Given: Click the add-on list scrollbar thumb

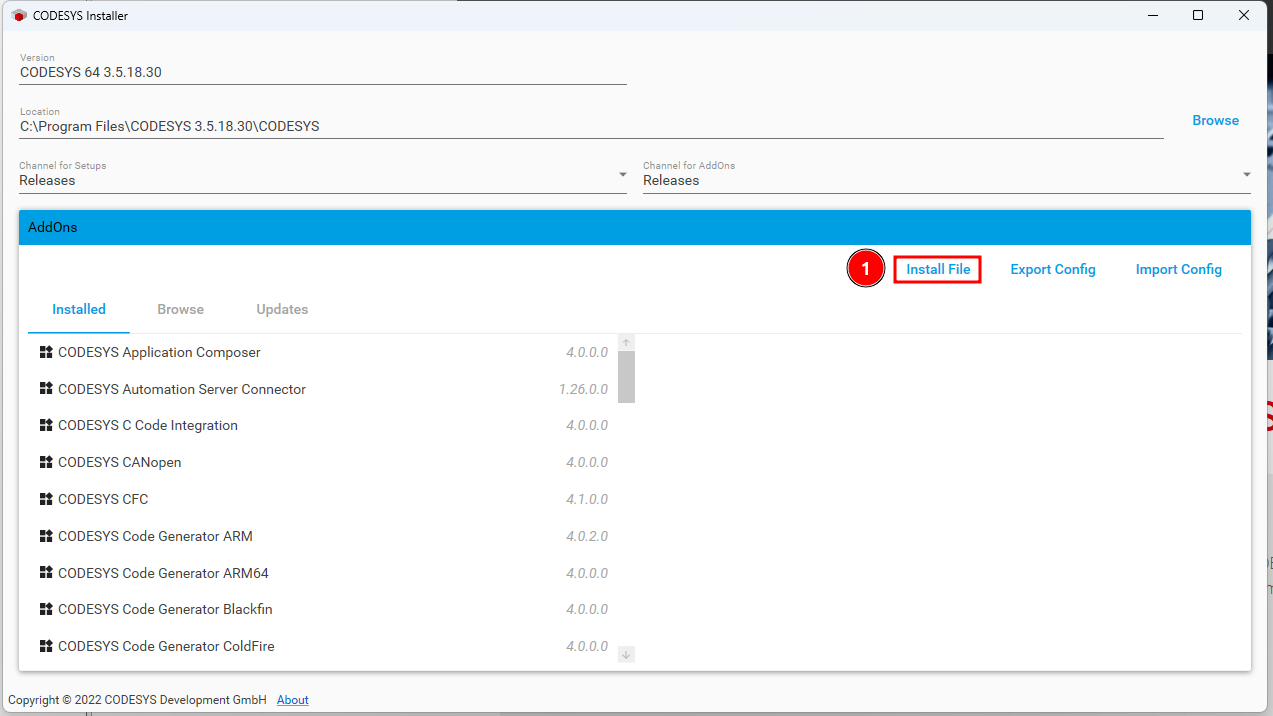Looking at the screenshot, I should 626,377.
